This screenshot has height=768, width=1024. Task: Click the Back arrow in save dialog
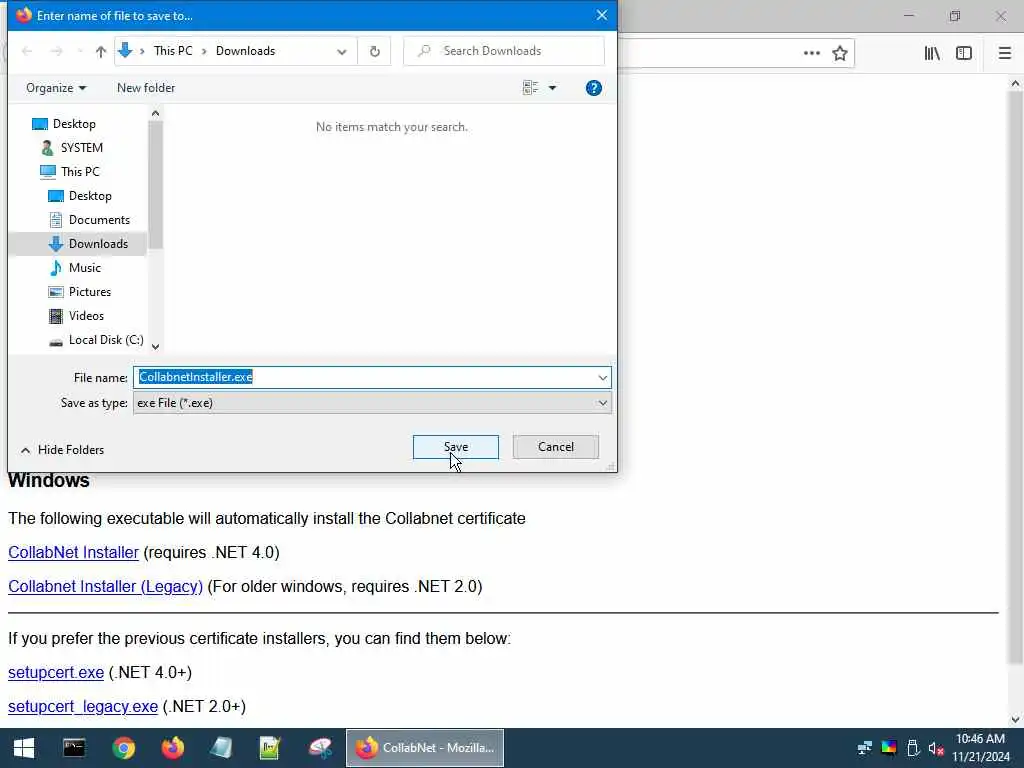pyautogui.click(x=27, y=51)
